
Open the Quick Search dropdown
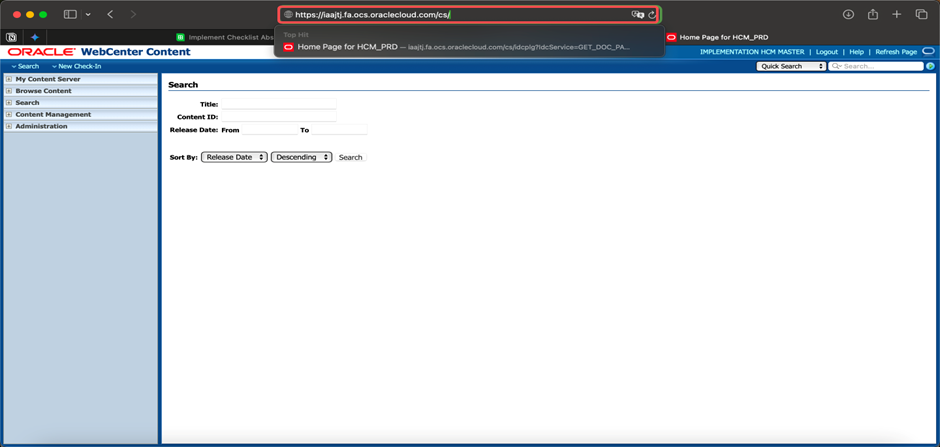[x=791, y=66]
